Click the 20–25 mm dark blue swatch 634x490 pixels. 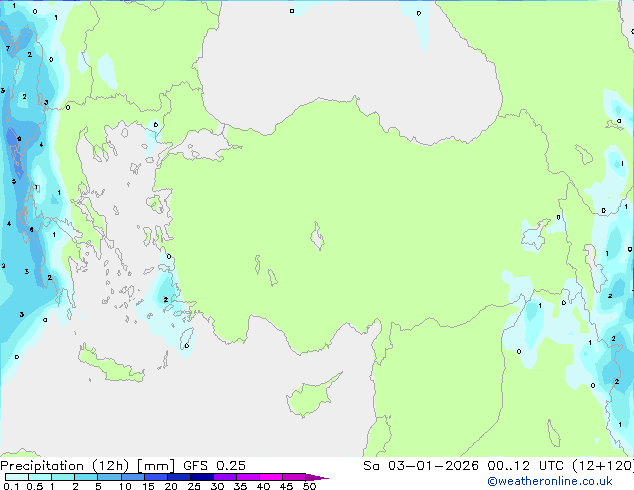(178, 477)
